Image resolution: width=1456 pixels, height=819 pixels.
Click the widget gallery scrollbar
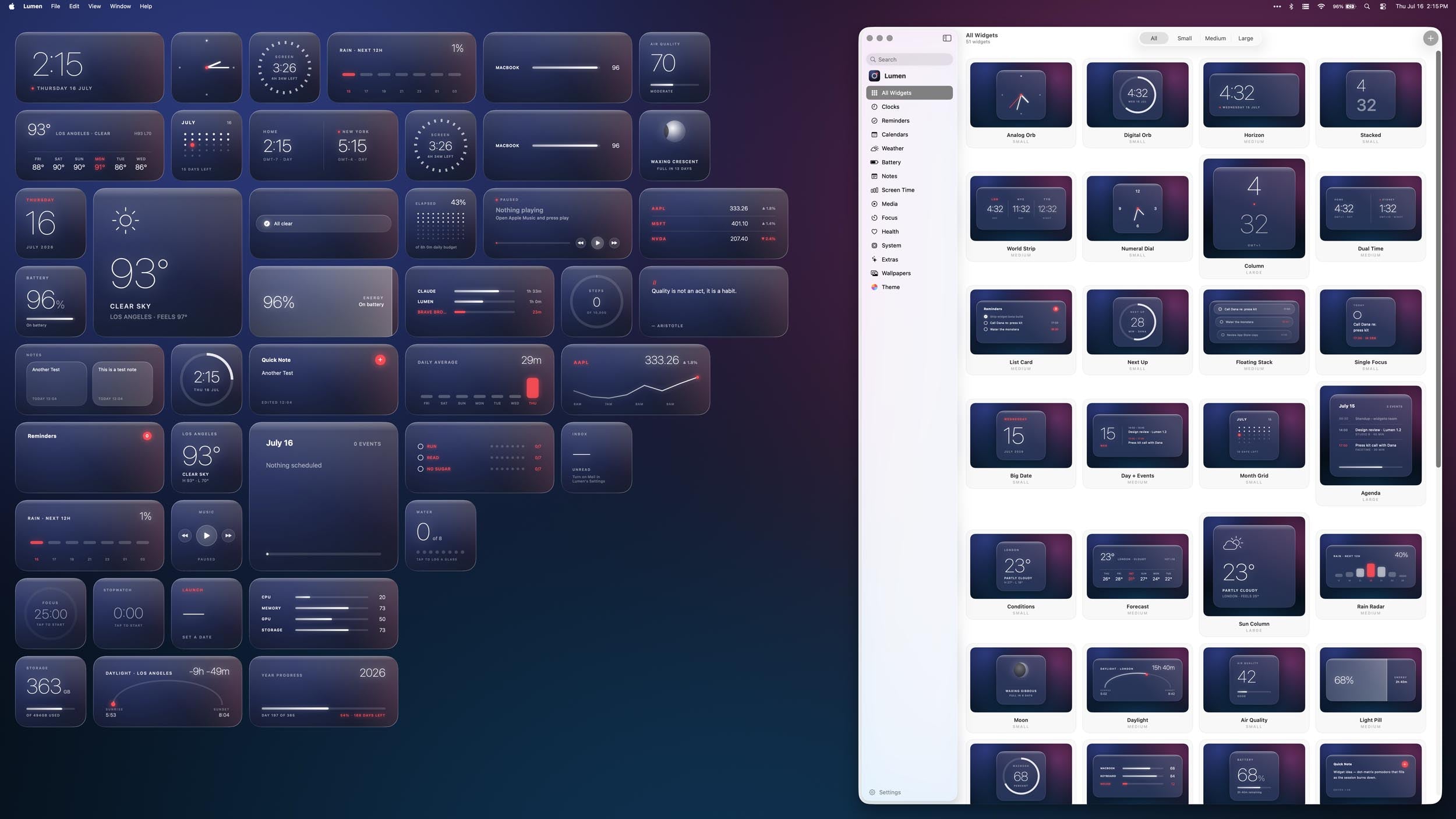[1438, 259]
